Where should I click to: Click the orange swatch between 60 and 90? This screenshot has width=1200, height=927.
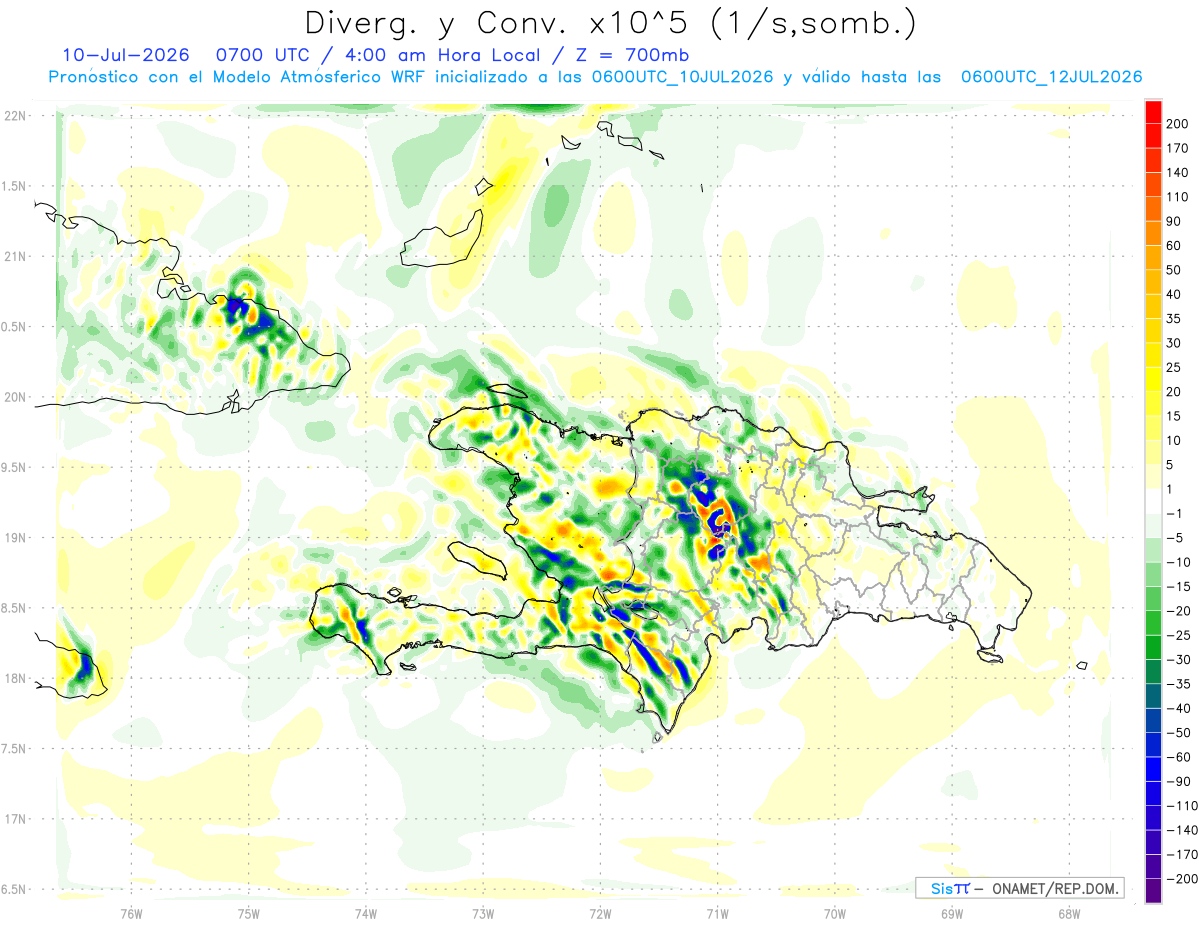1153,233
